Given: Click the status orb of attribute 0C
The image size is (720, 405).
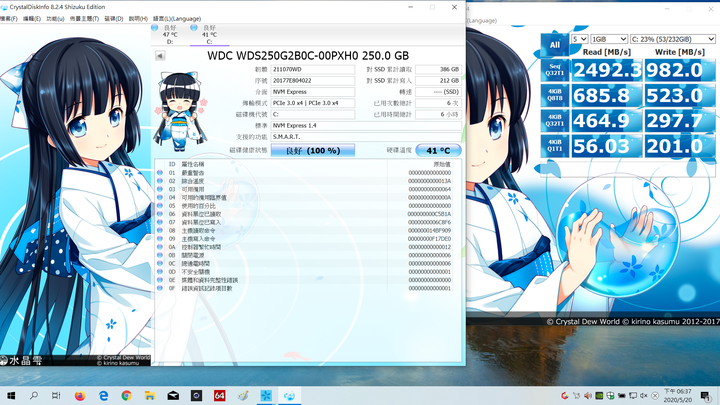Looking at the screenshot, I should coord(160,264).
